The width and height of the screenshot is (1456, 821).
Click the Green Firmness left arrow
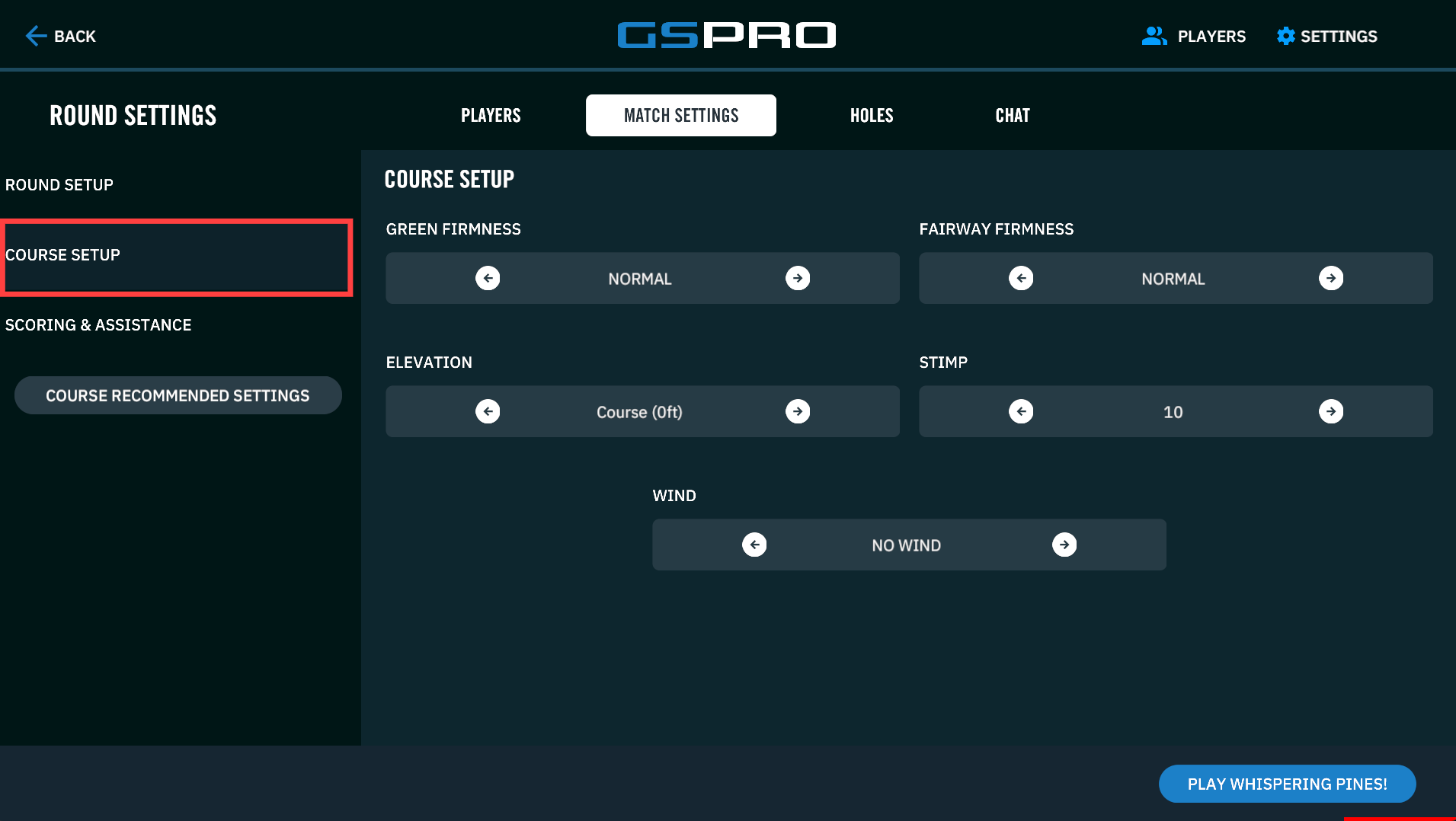coord(488,278)
